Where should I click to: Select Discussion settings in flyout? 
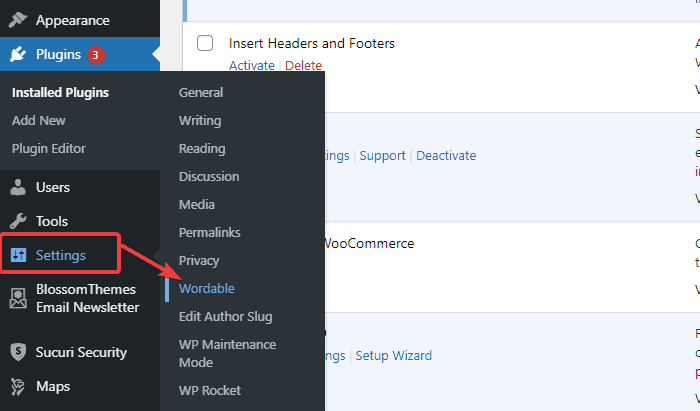pyautogui.click(x=209, y=177)
